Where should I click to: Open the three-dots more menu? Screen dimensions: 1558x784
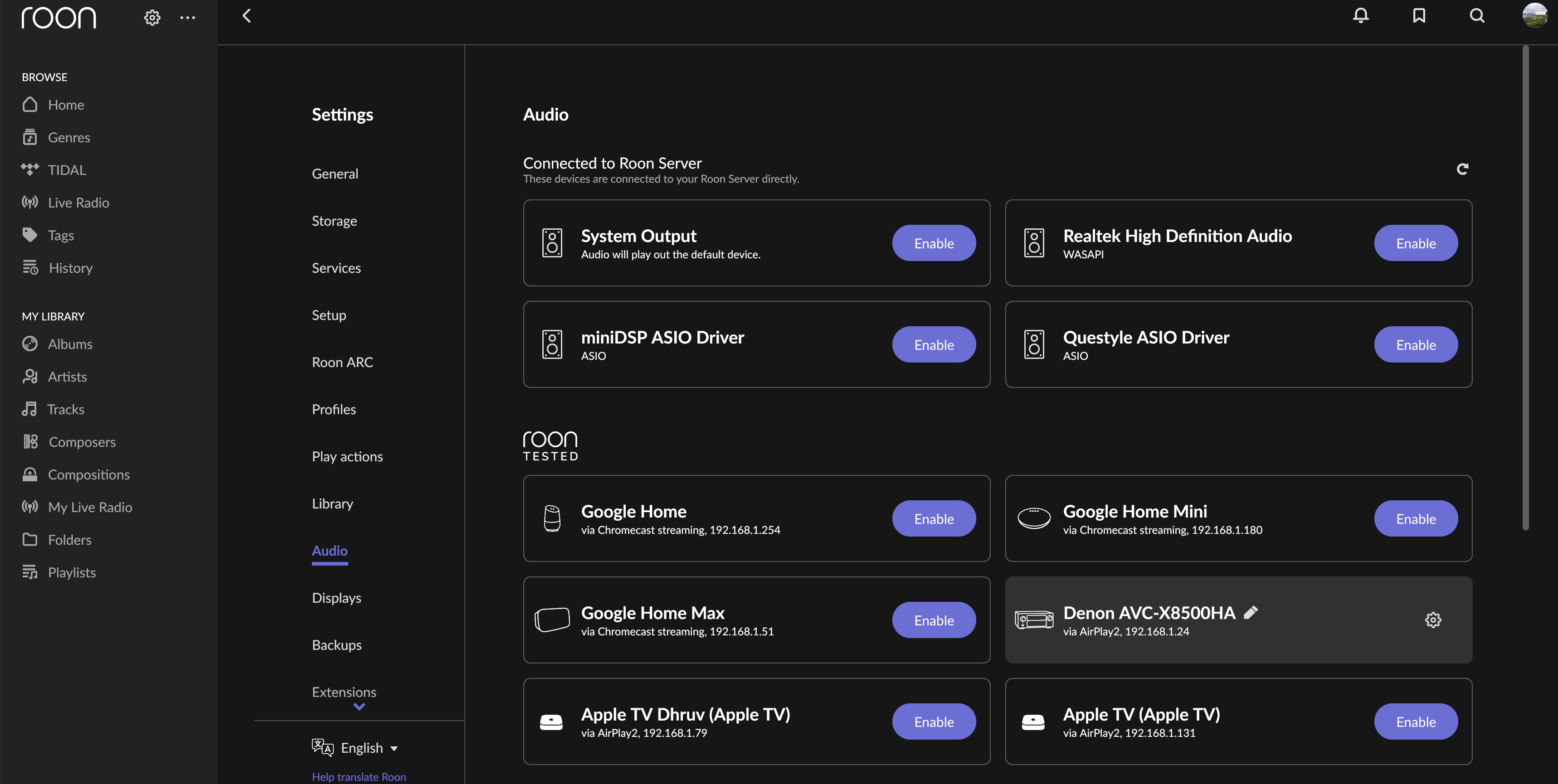pyautogui.click(x=187, y=18)
